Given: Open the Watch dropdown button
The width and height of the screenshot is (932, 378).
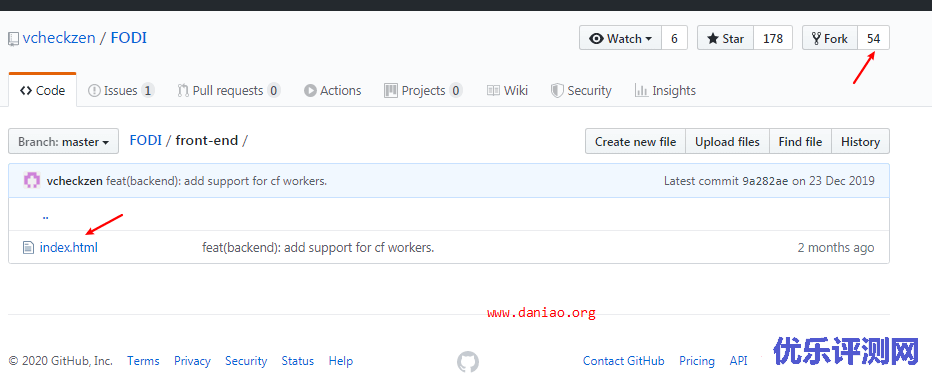Looking at the screenshot, I should point(621,38).
